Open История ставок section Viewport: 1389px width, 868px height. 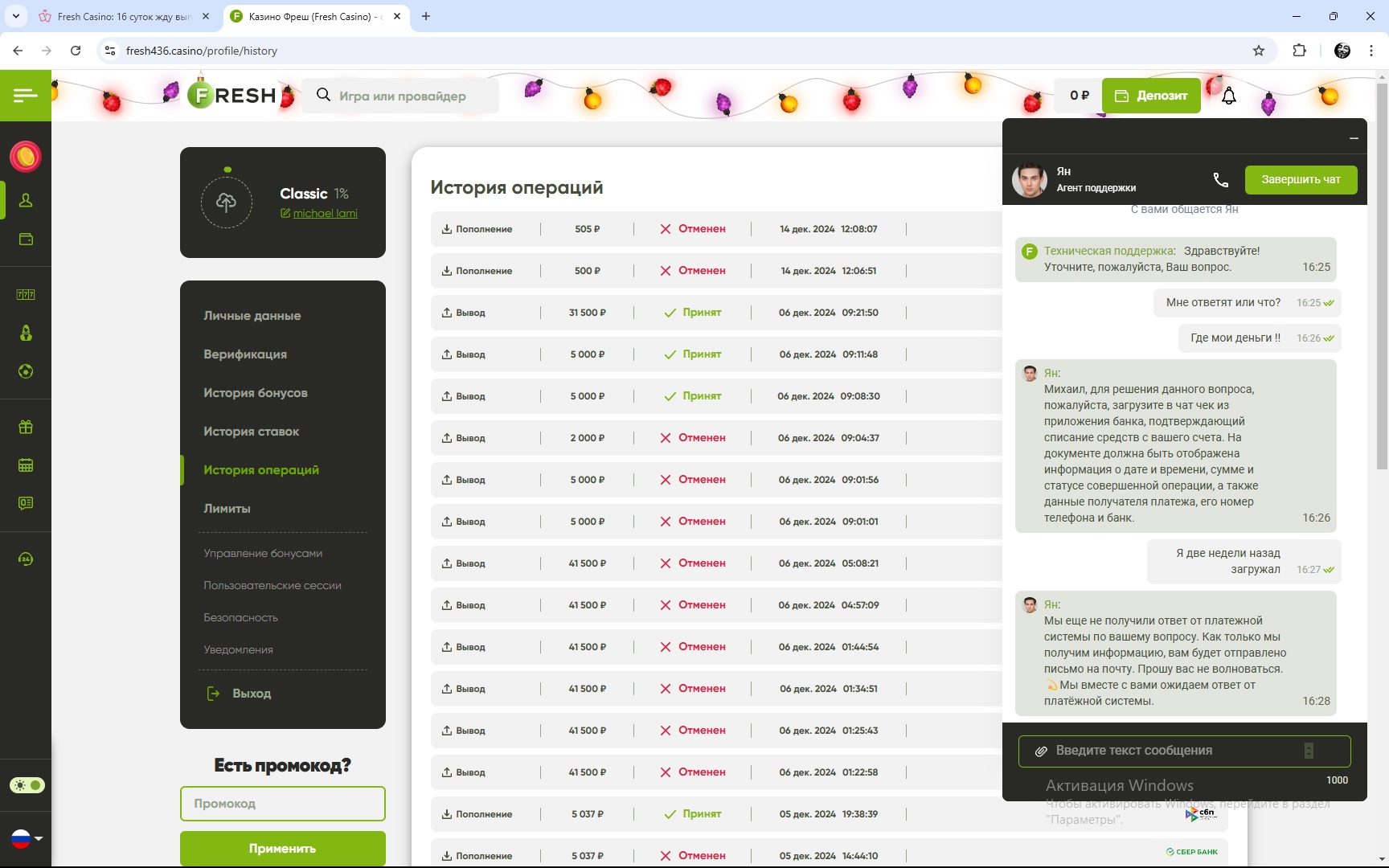coord(252,432)
